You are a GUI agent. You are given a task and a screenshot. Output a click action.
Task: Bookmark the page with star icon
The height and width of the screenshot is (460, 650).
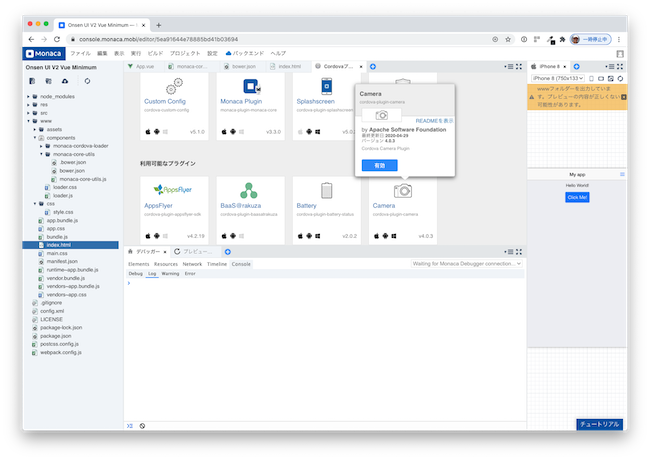(508, 39)
